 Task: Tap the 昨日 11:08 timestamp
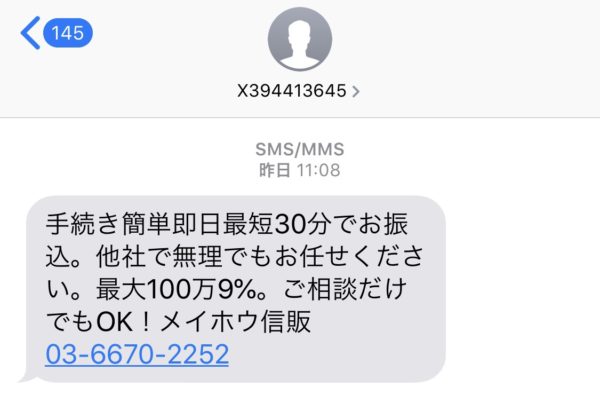tap(300, 170)
